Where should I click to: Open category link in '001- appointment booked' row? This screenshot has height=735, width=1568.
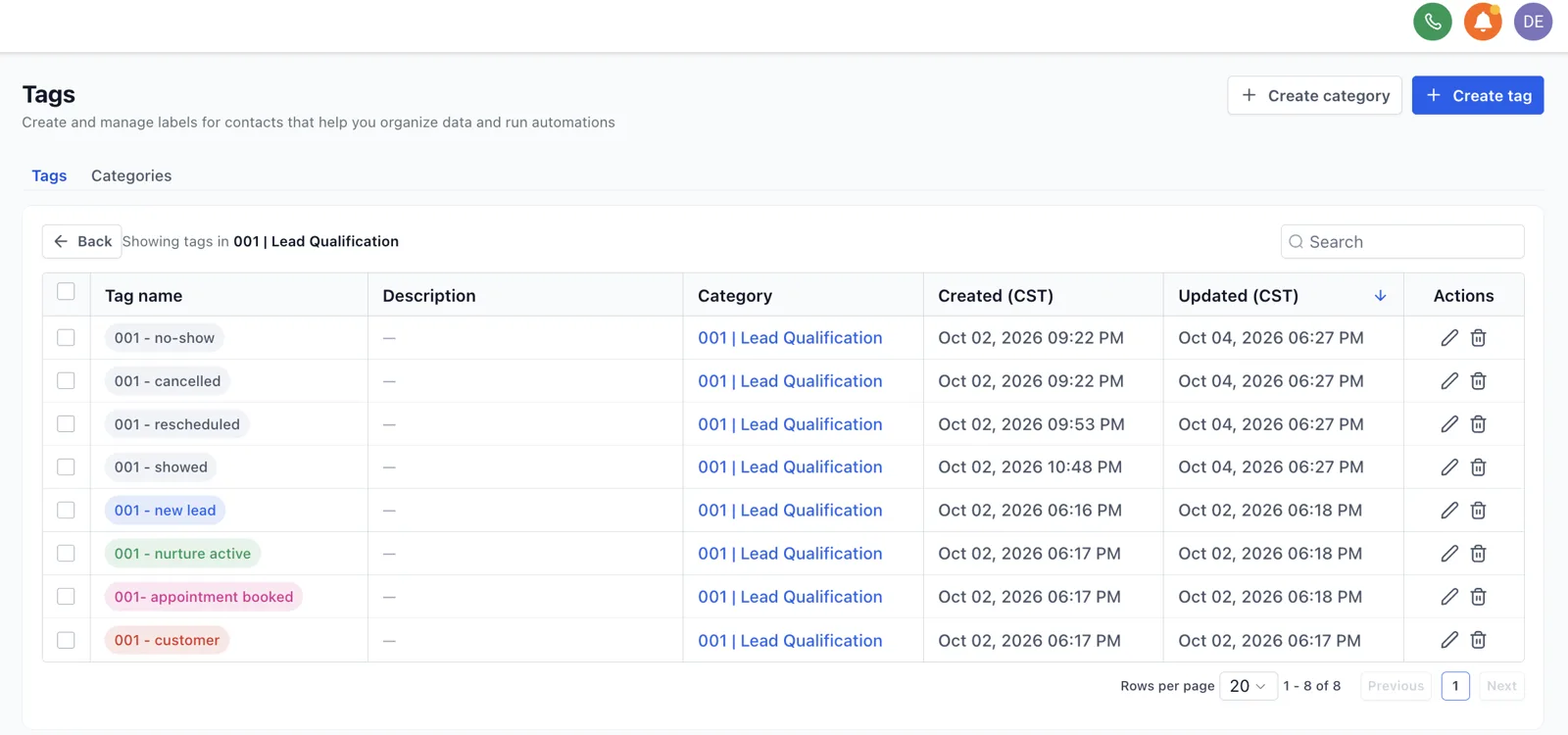(x=790, y=597)
